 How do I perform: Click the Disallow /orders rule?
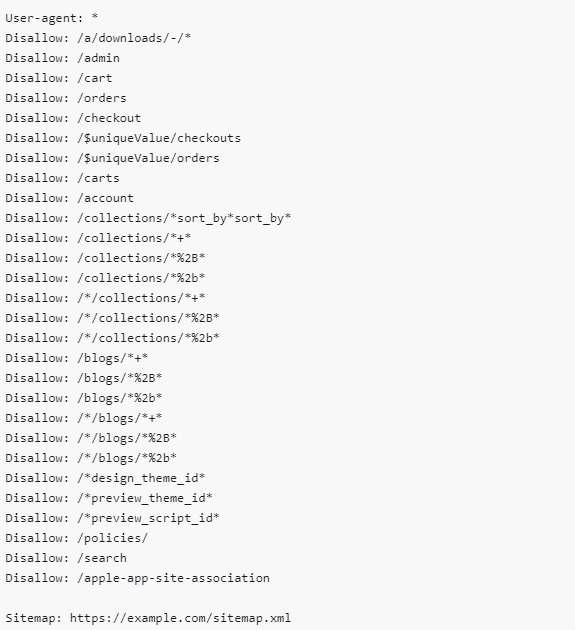66,98
